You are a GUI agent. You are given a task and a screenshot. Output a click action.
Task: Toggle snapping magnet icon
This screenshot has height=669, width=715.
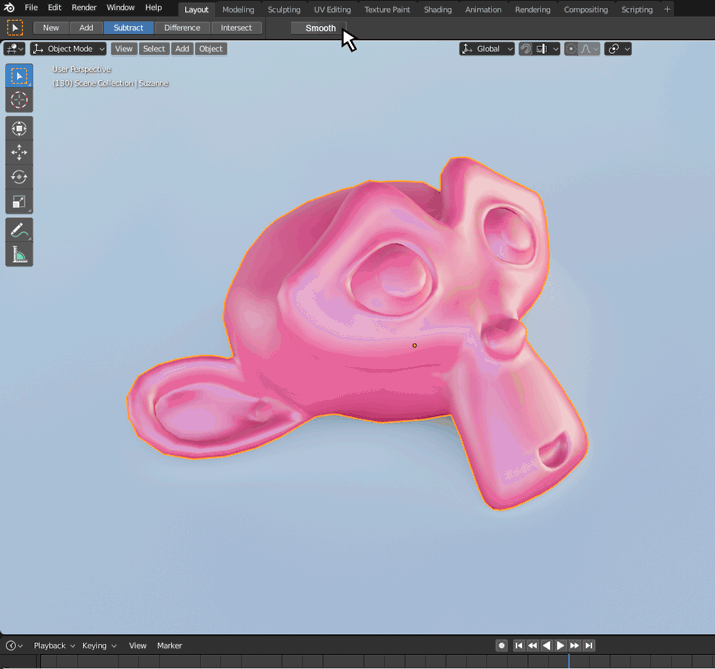point(526,49)
